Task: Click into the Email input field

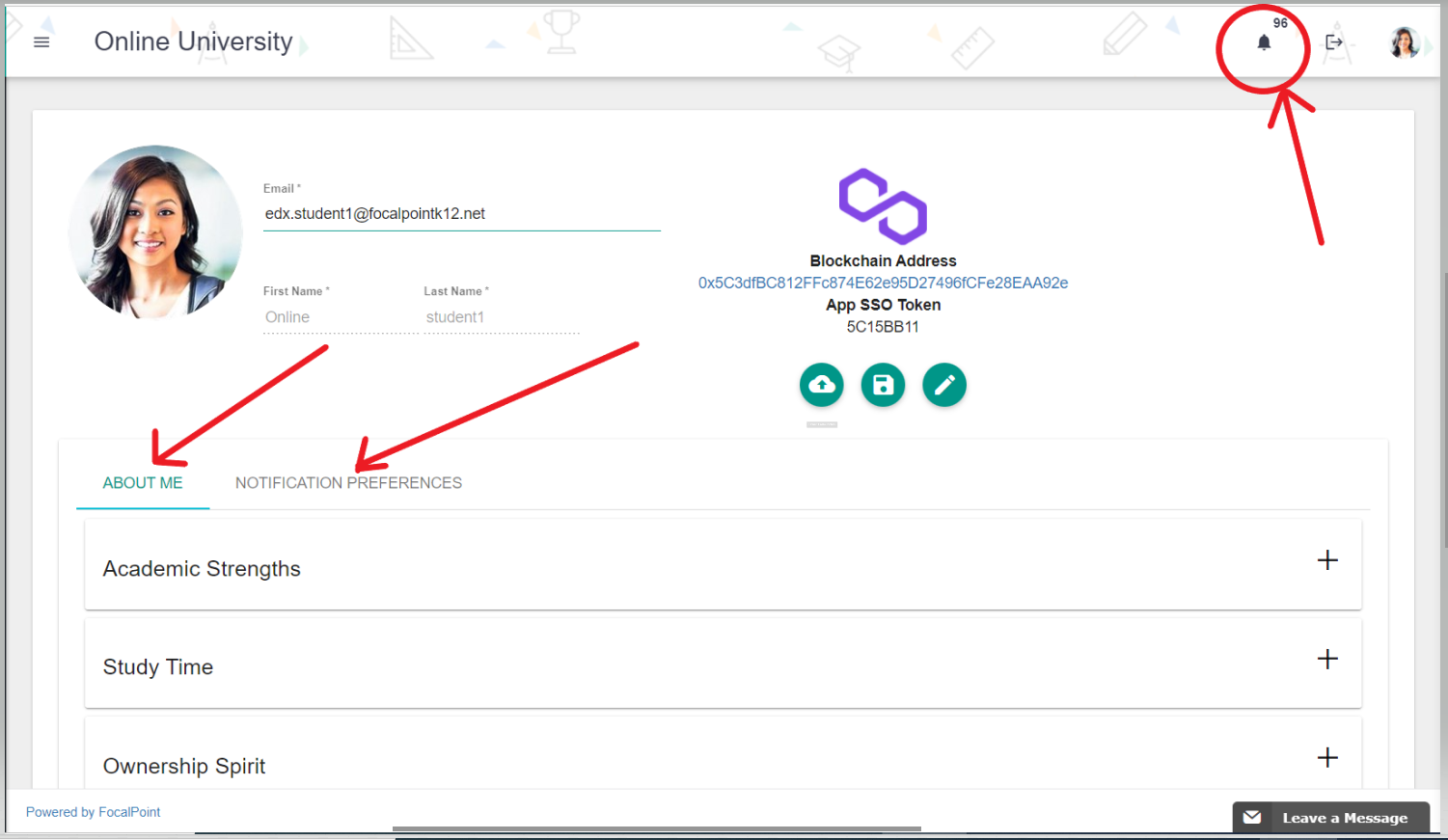Action: click(461, 214)
